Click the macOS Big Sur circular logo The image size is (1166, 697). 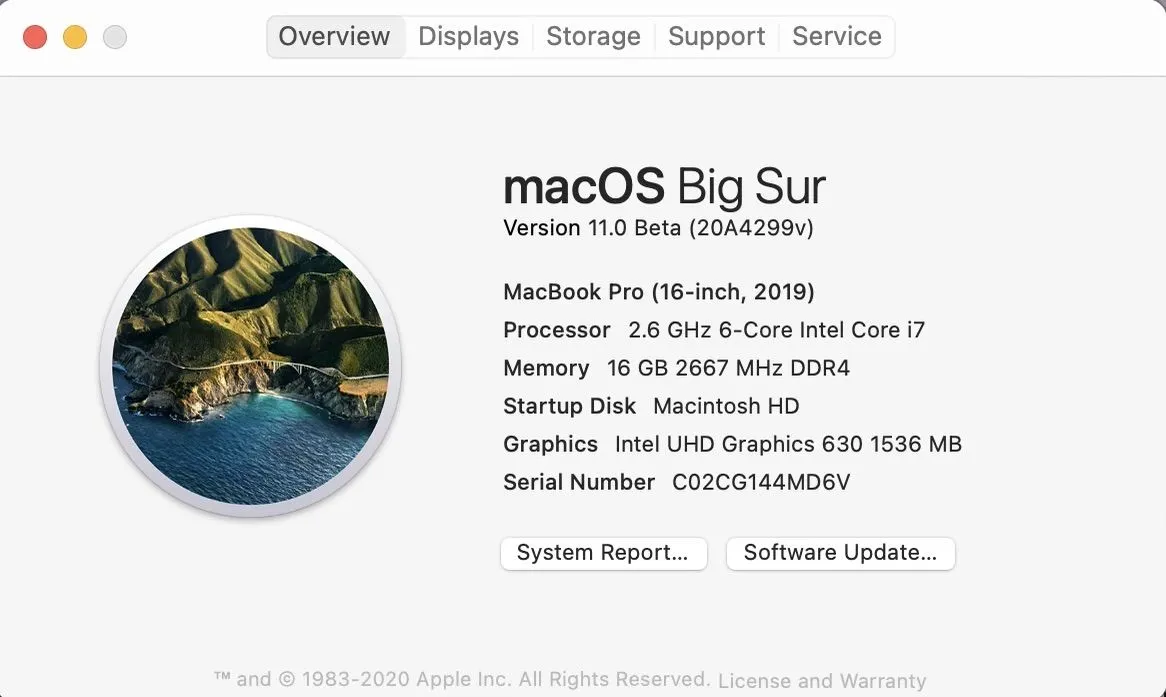click(x=250, y=366)
